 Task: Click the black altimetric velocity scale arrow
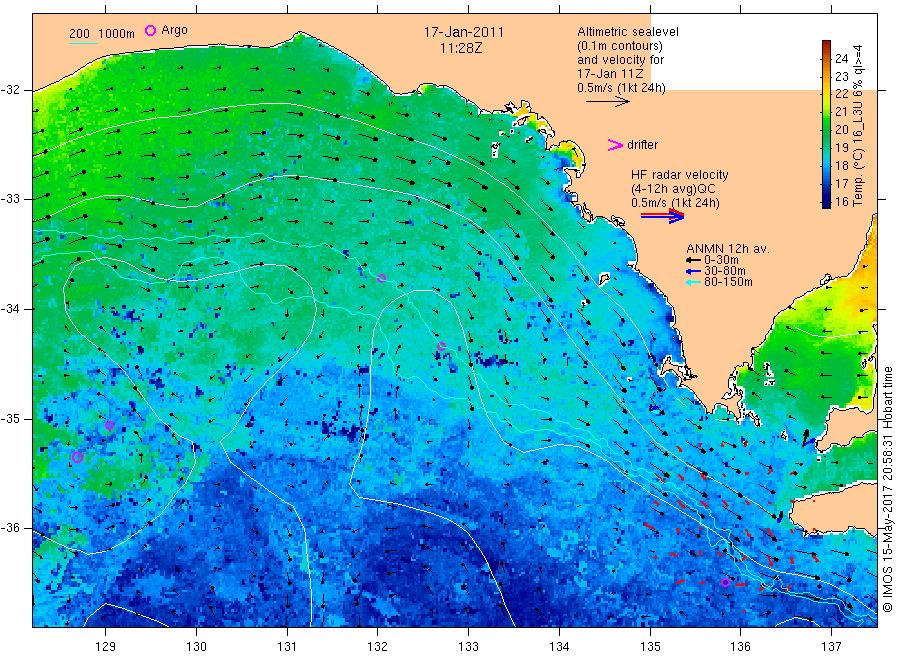tap(607, 102)
